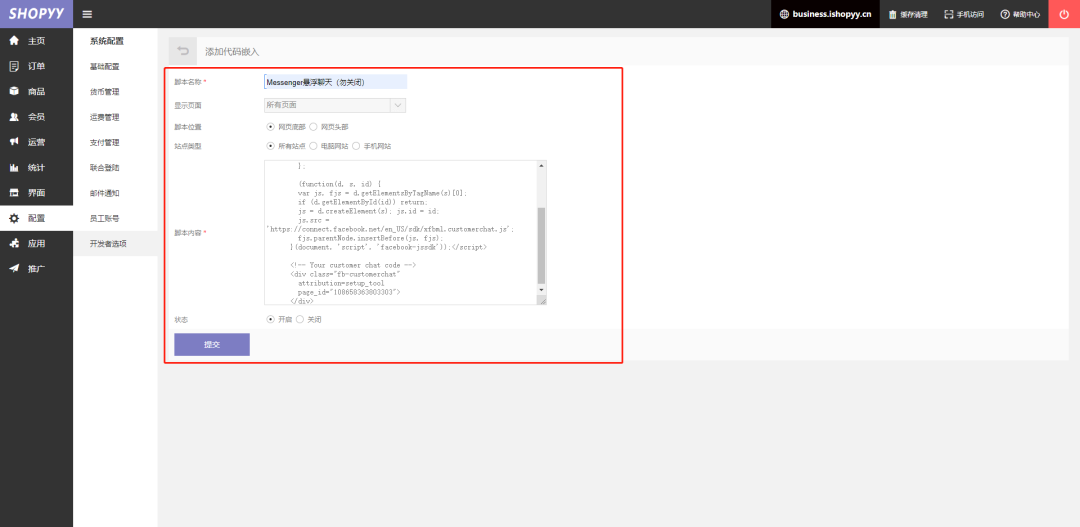
Task: Open 开发者选项 submenu item
Action: pos(108,244)
